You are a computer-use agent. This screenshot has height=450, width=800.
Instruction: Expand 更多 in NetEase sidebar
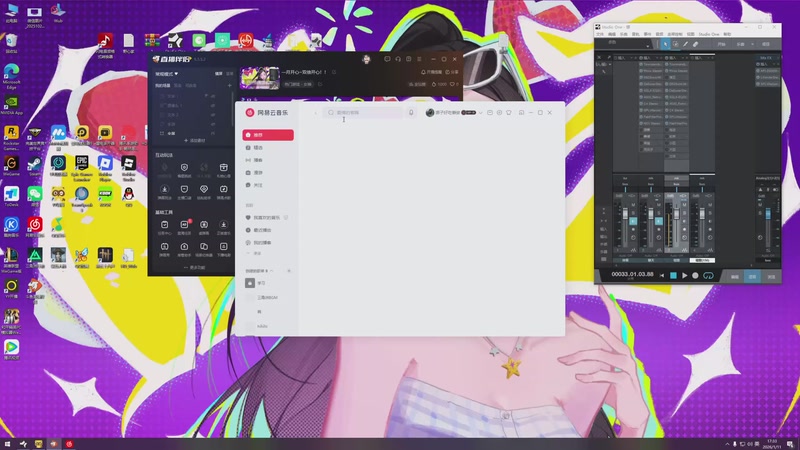(x=254, y=253)
